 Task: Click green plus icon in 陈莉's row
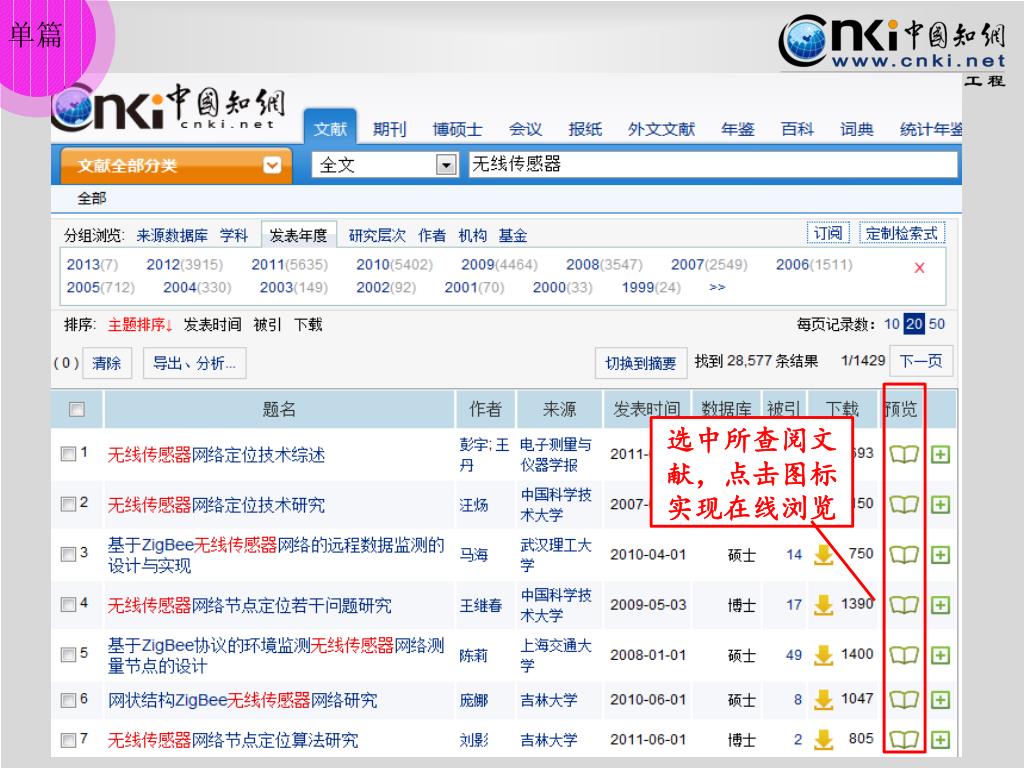[940, 654]
